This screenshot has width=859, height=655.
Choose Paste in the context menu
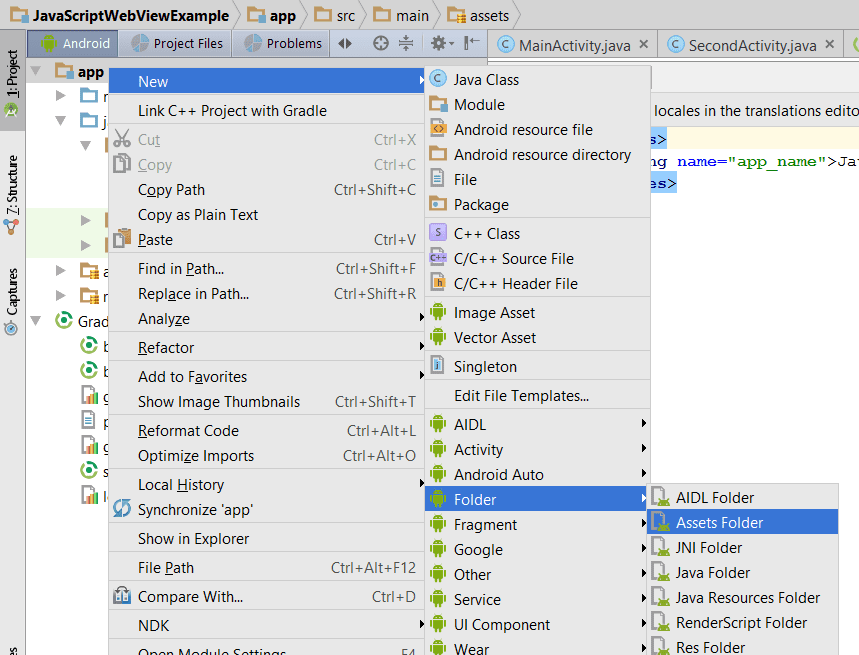(x=267, y=240)
